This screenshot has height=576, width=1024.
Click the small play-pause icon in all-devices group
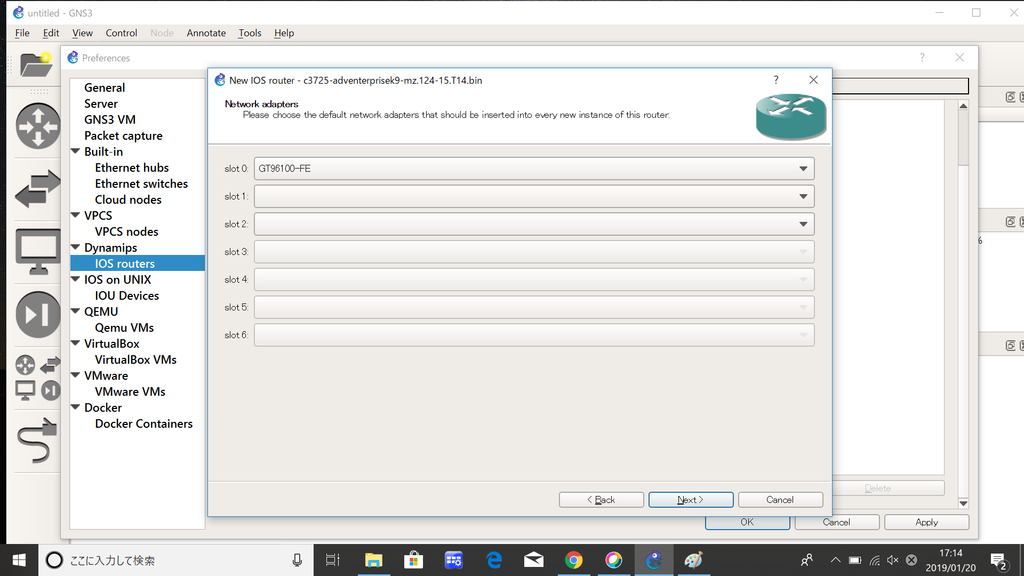pos(50,391)
